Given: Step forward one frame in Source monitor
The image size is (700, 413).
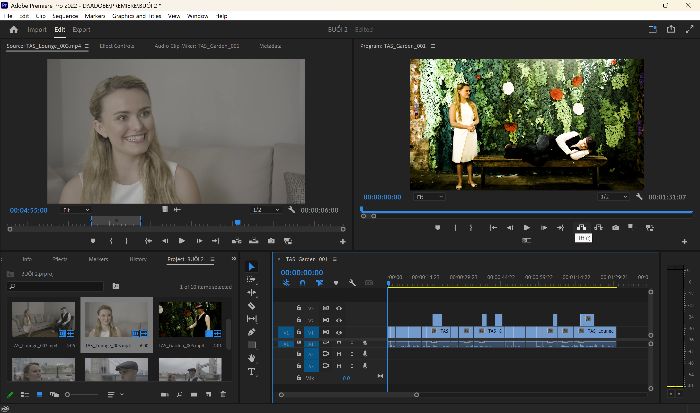Looking at the screenshot, I should (199, 241).
